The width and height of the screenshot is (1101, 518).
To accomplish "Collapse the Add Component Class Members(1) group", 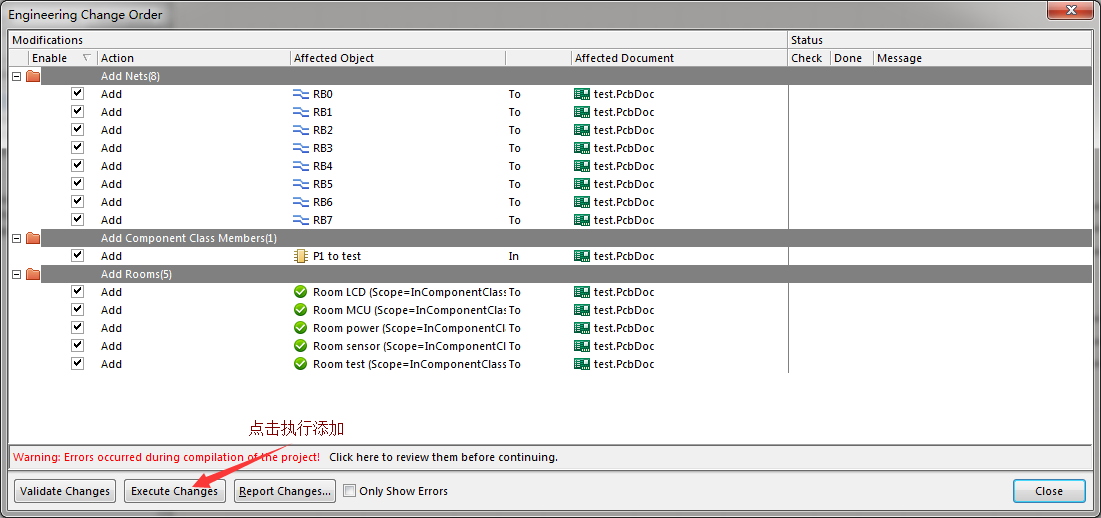I will 17,239.
